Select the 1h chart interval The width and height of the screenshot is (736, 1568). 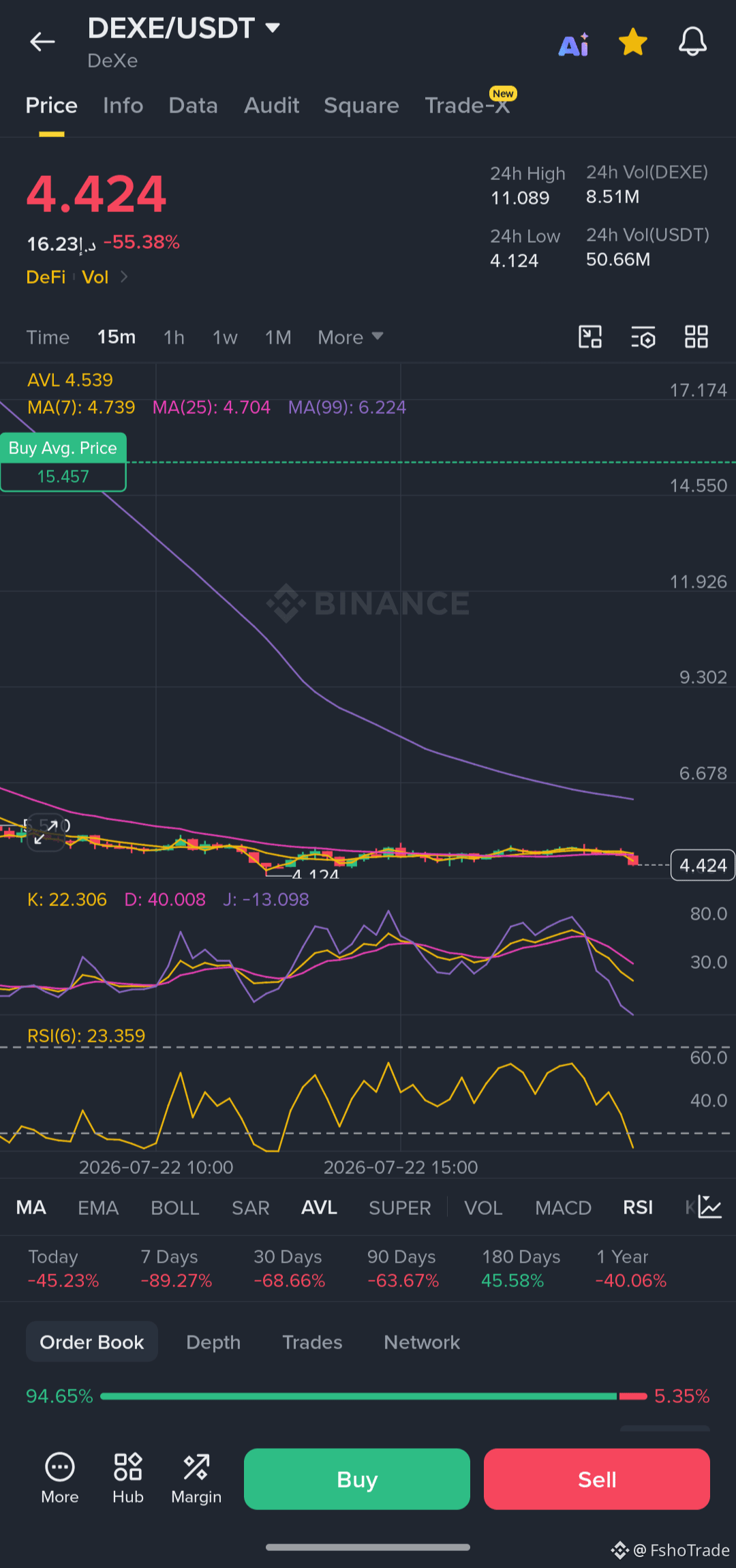pyautogui.click(x=174, y=337)
